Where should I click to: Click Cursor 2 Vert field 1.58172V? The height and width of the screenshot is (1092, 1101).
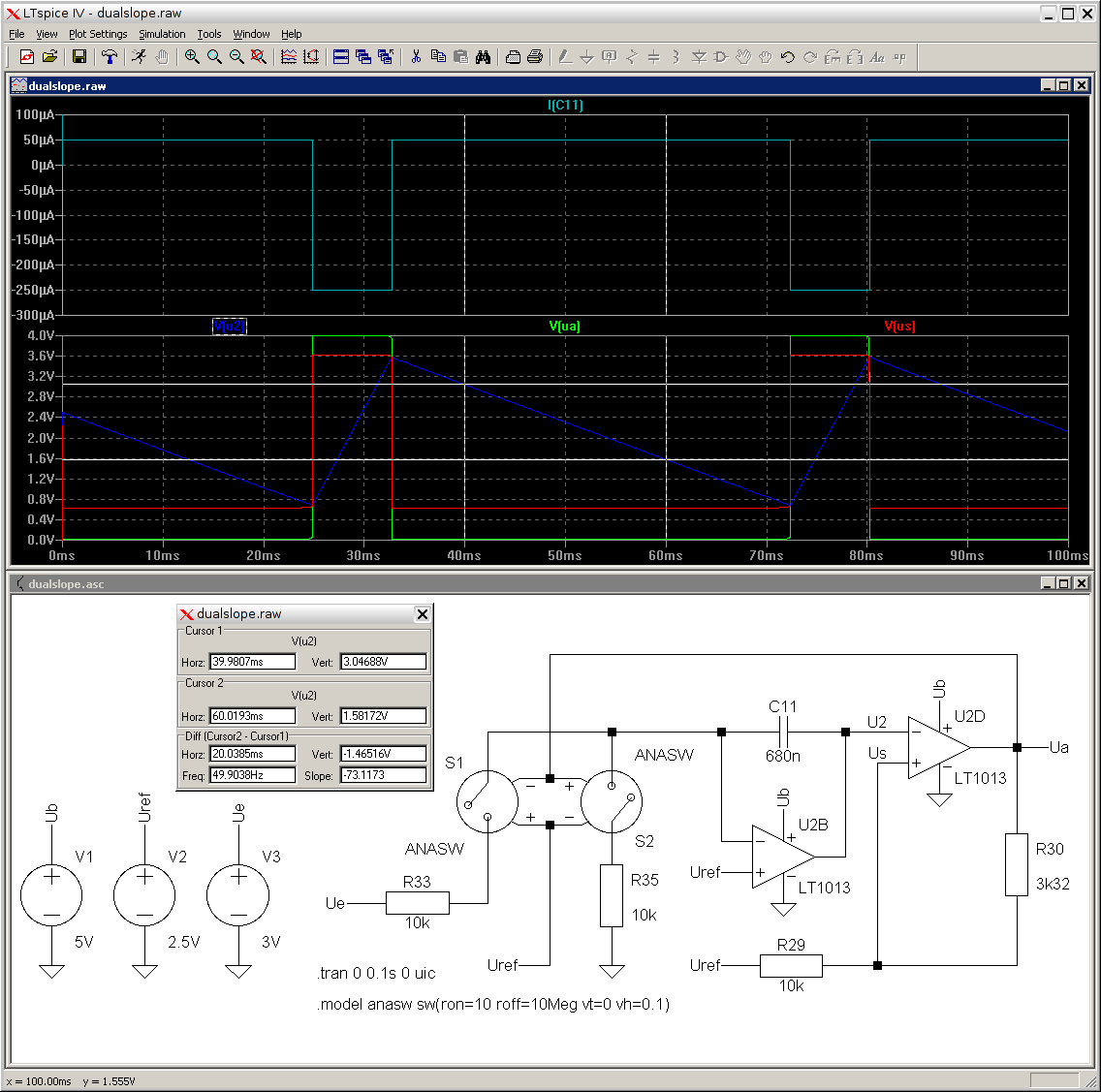click(384, 716)
